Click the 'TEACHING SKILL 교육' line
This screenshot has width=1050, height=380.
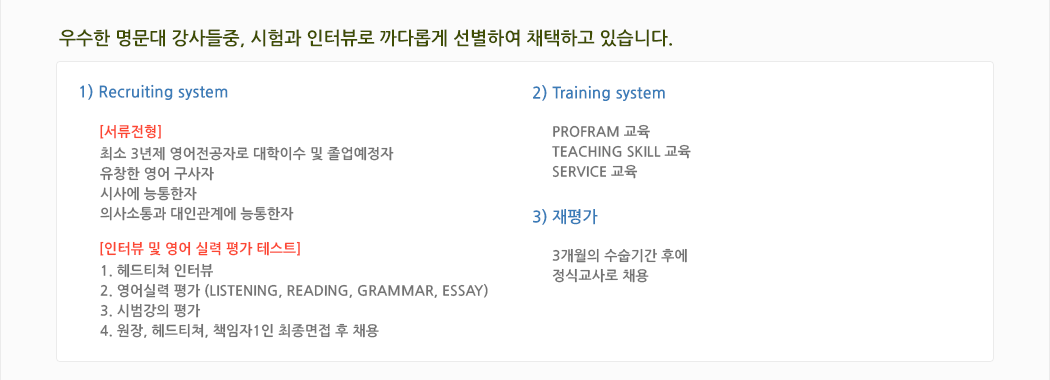point(621,151)
